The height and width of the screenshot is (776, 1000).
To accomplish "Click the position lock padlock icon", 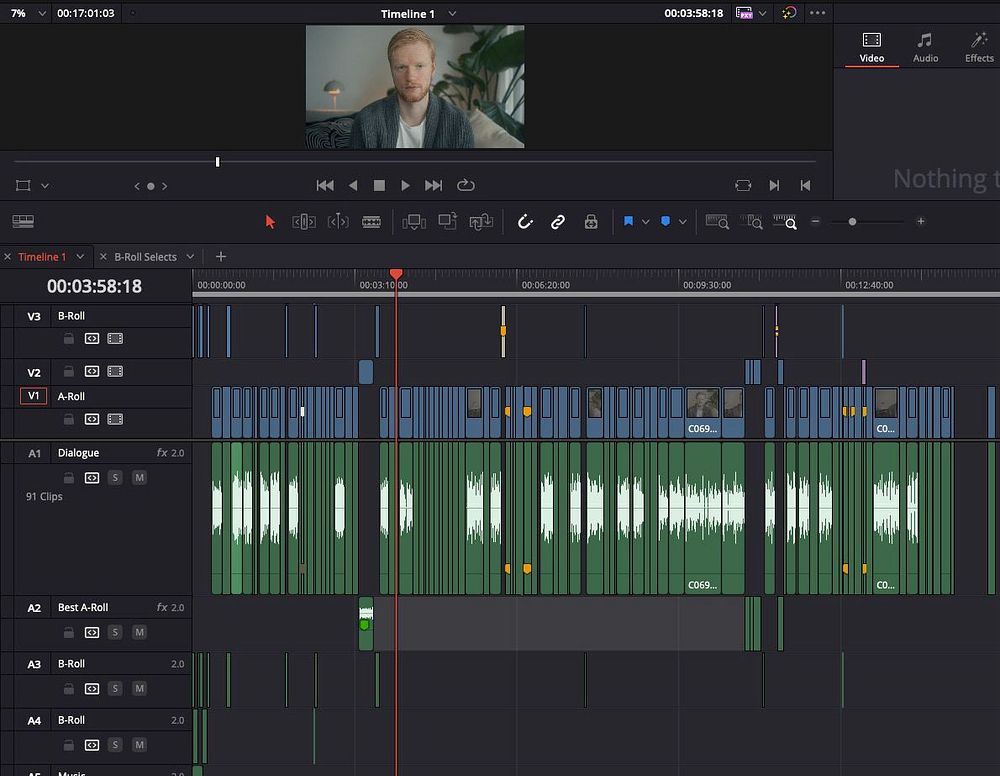I will click(x=591, y=222).
